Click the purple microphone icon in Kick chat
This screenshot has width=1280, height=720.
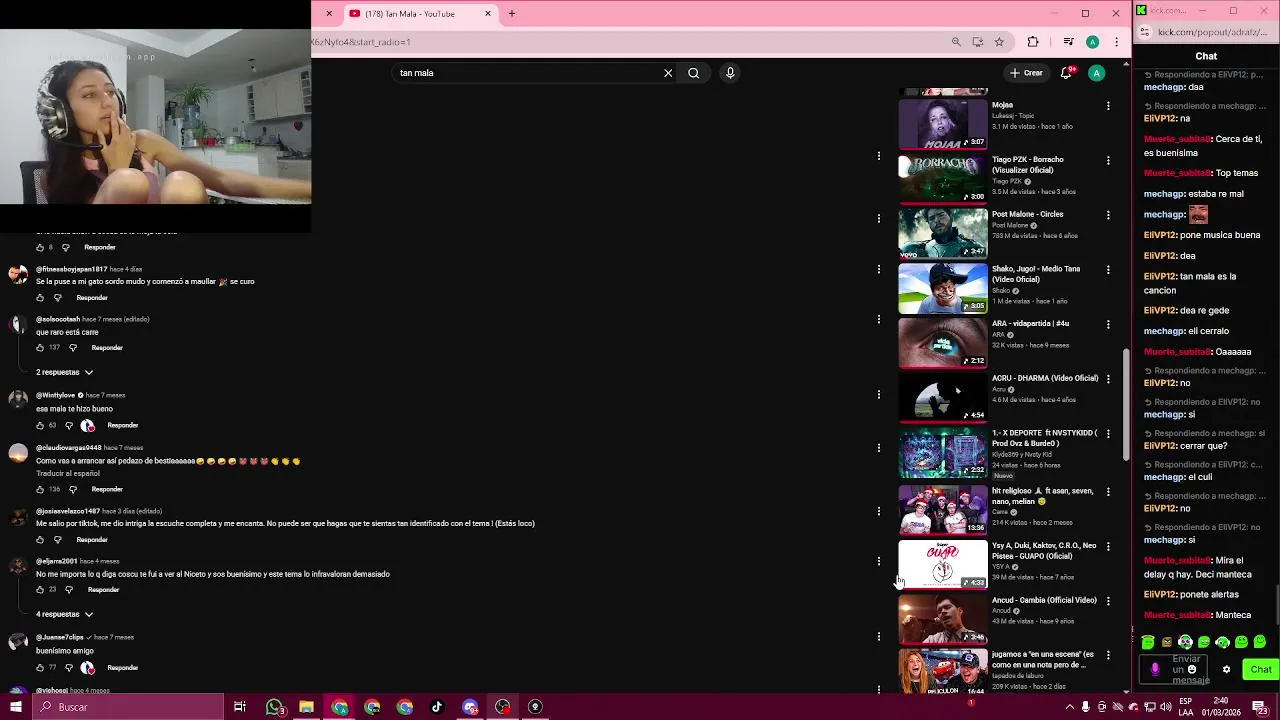click(1155, 669)
